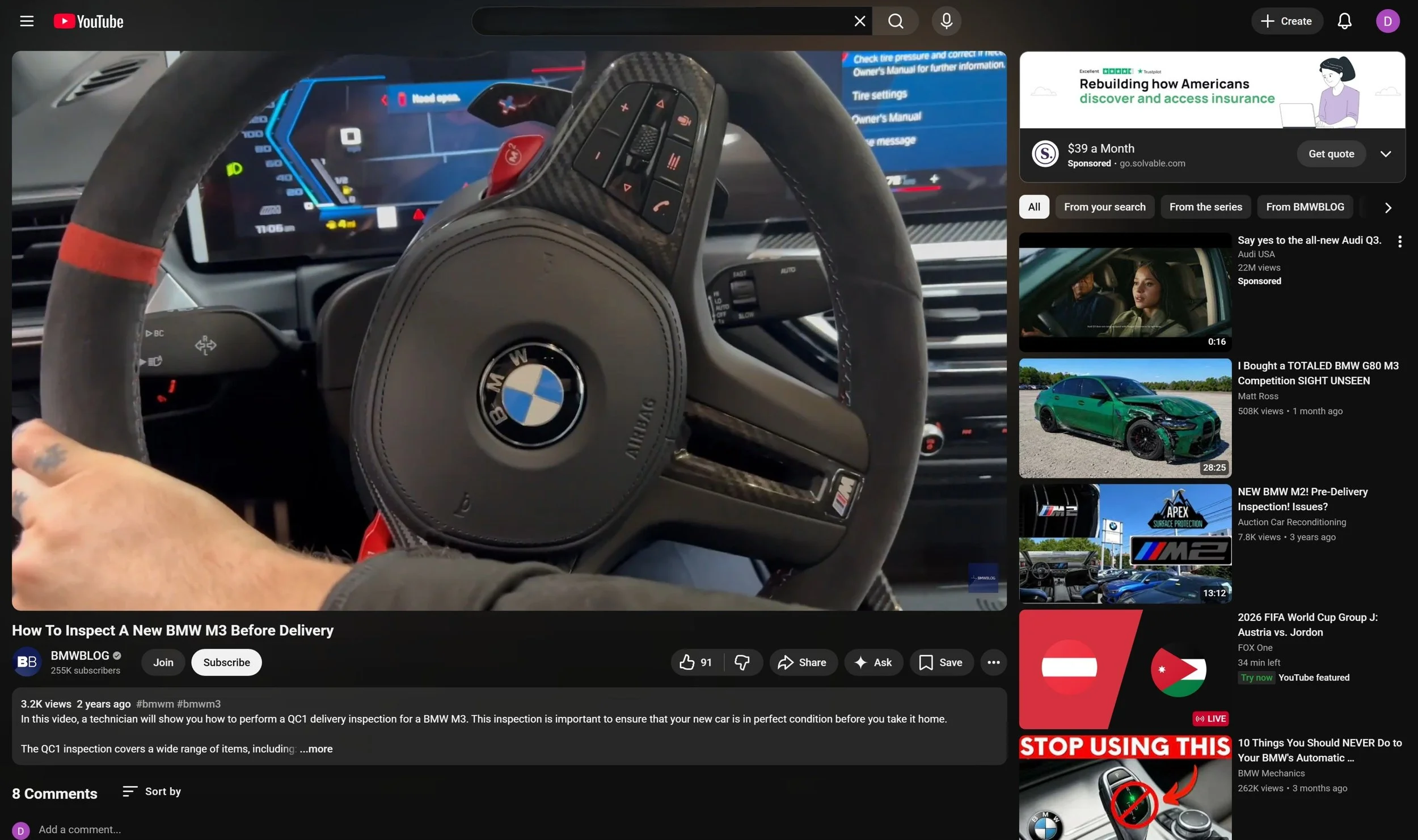Open the notifications bell

tap(1344, 21)
